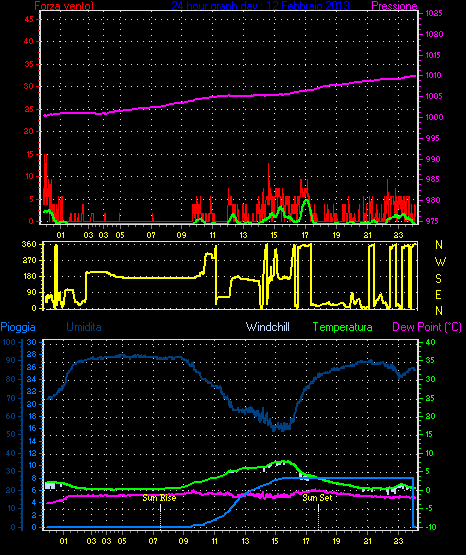
Task: Click the 16 value on the rain axis
Action: click(x=32, y=429)
